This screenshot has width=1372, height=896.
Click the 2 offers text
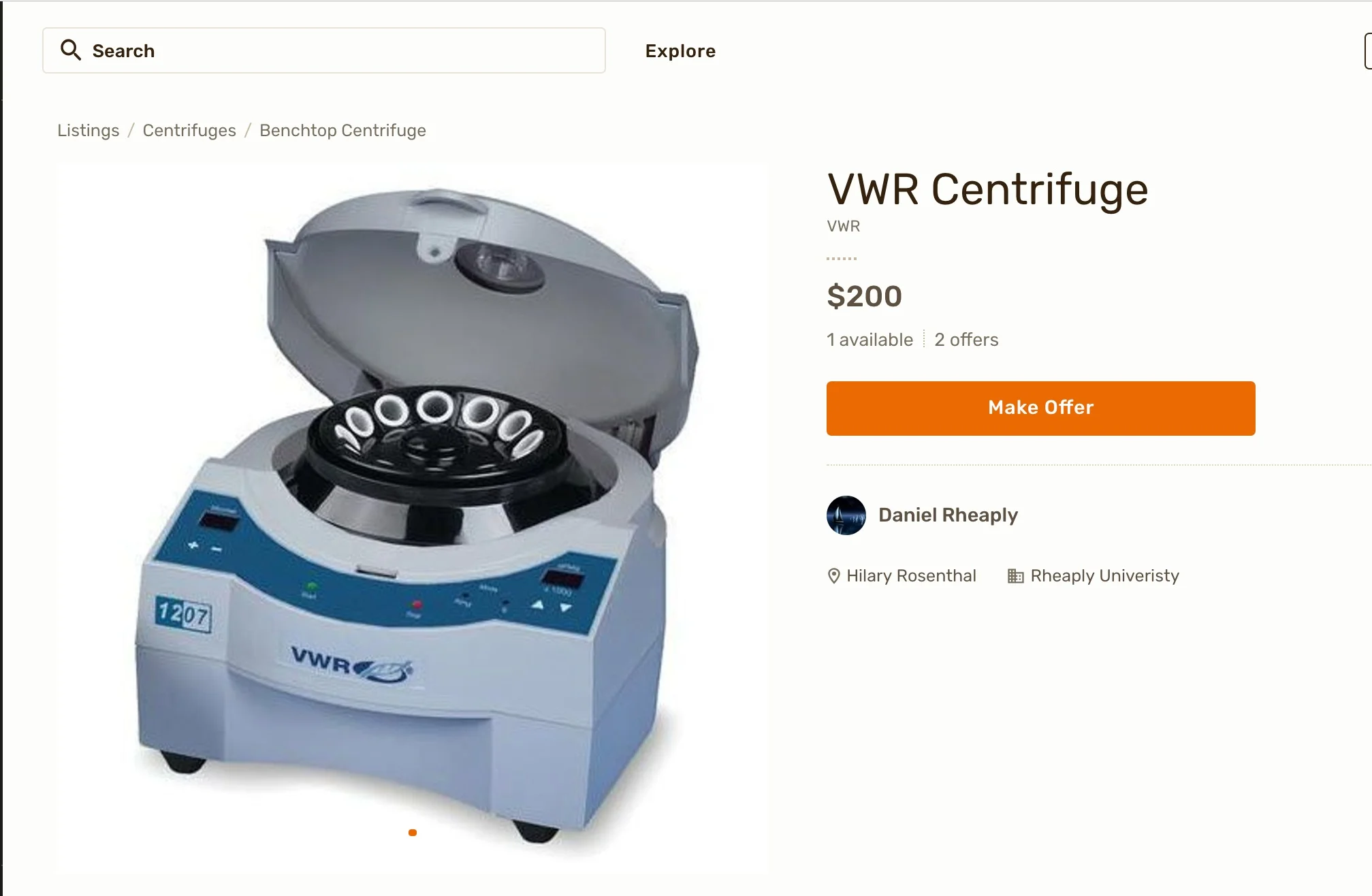[966, 340]
